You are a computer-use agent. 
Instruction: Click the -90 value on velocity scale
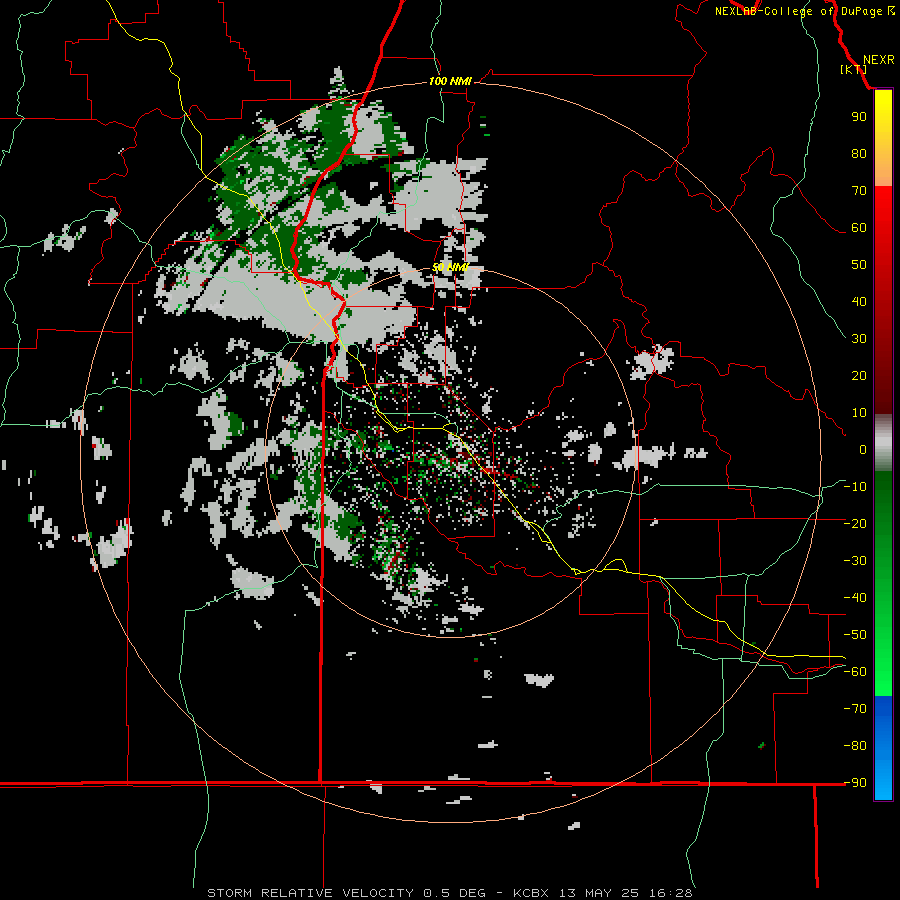tap(855, 782)
